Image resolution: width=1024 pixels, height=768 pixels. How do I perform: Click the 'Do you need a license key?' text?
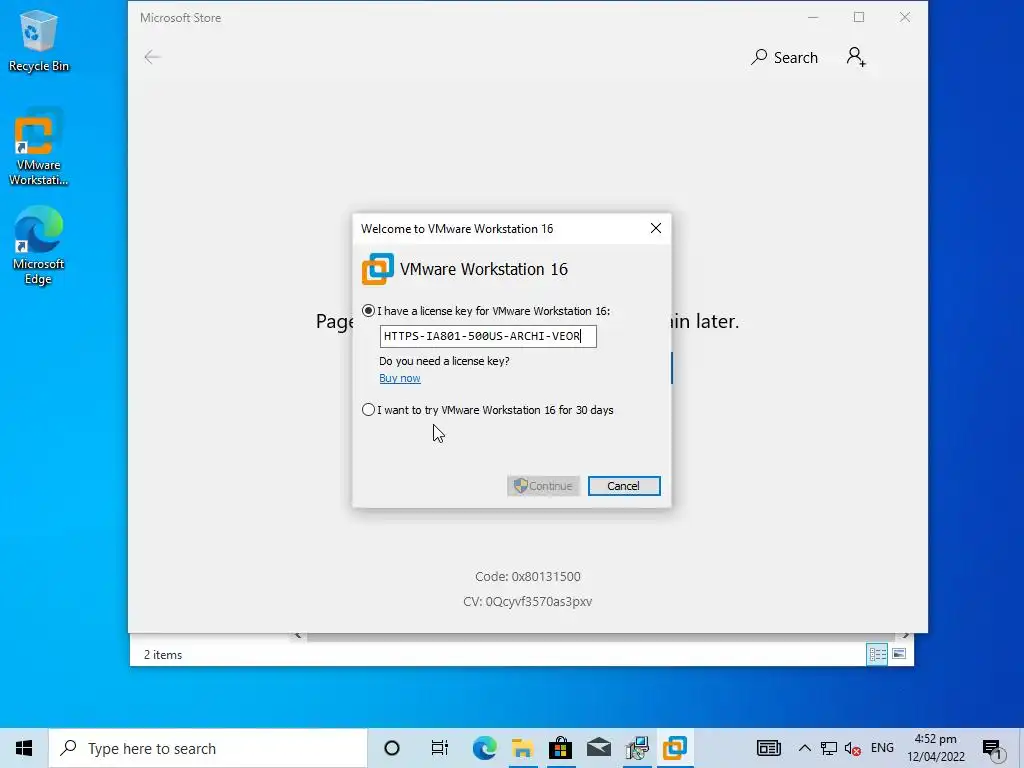444,361
